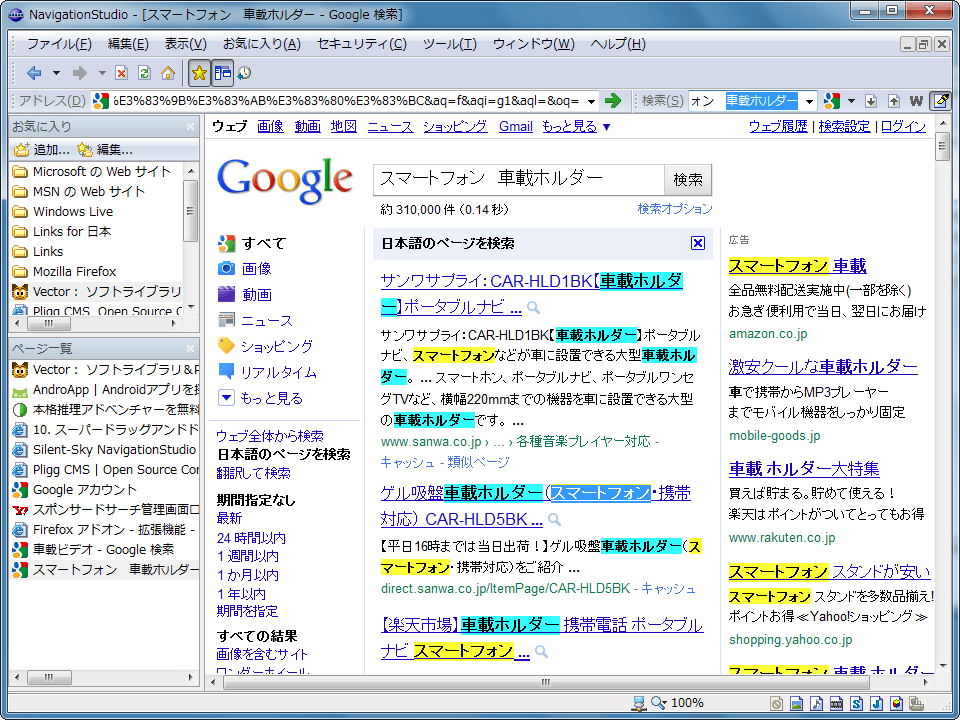Dismiss the 日本語のページを検索 box with X

tap(698, 243)
